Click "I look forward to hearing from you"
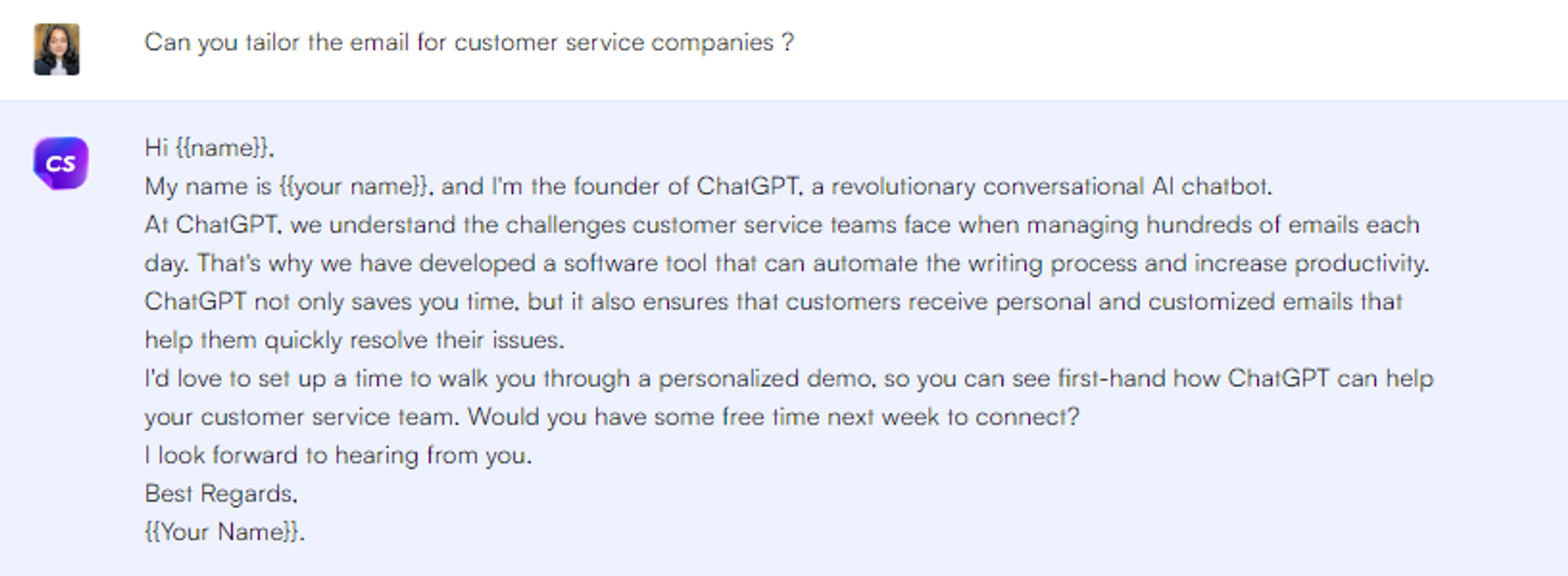The height and width of the screenshot is (576, 1568). (x=338, y=455)
